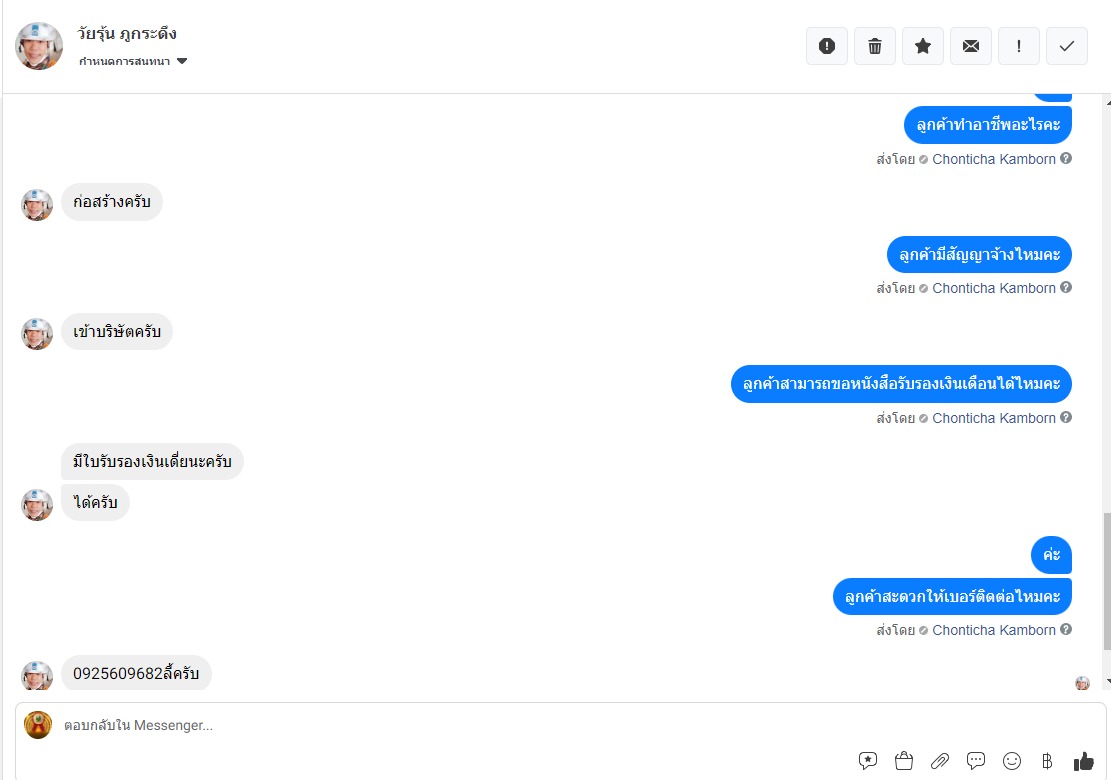The width and height of the screenshot is (1111, 780).
Task: Click the customer's header profile picture
Action: (39, 46)
